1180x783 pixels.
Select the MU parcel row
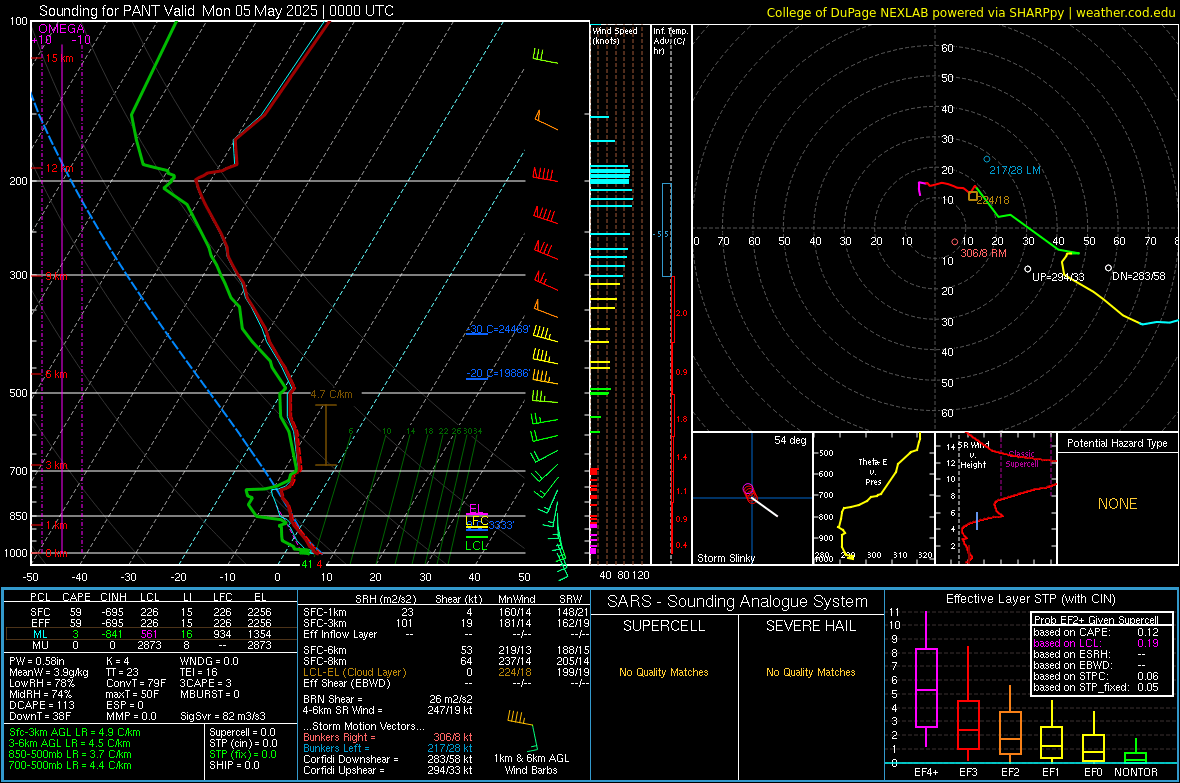(x=151, y=645)
